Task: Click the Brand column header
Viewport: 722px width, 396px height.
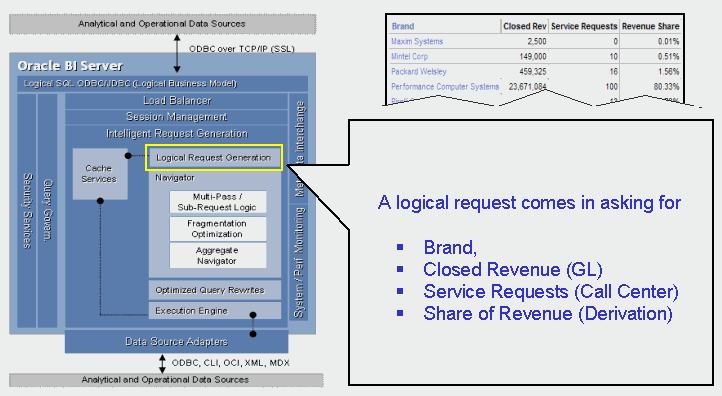Action: coord(403,26)
